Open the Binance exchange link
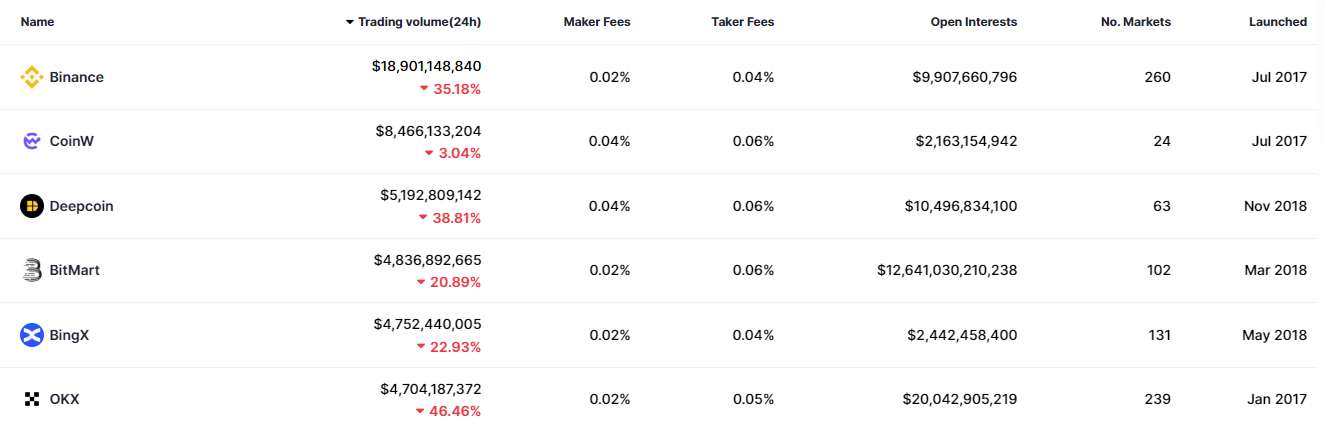The width and height of the screenshot is (1326, 425). click(x=77, y=77)
